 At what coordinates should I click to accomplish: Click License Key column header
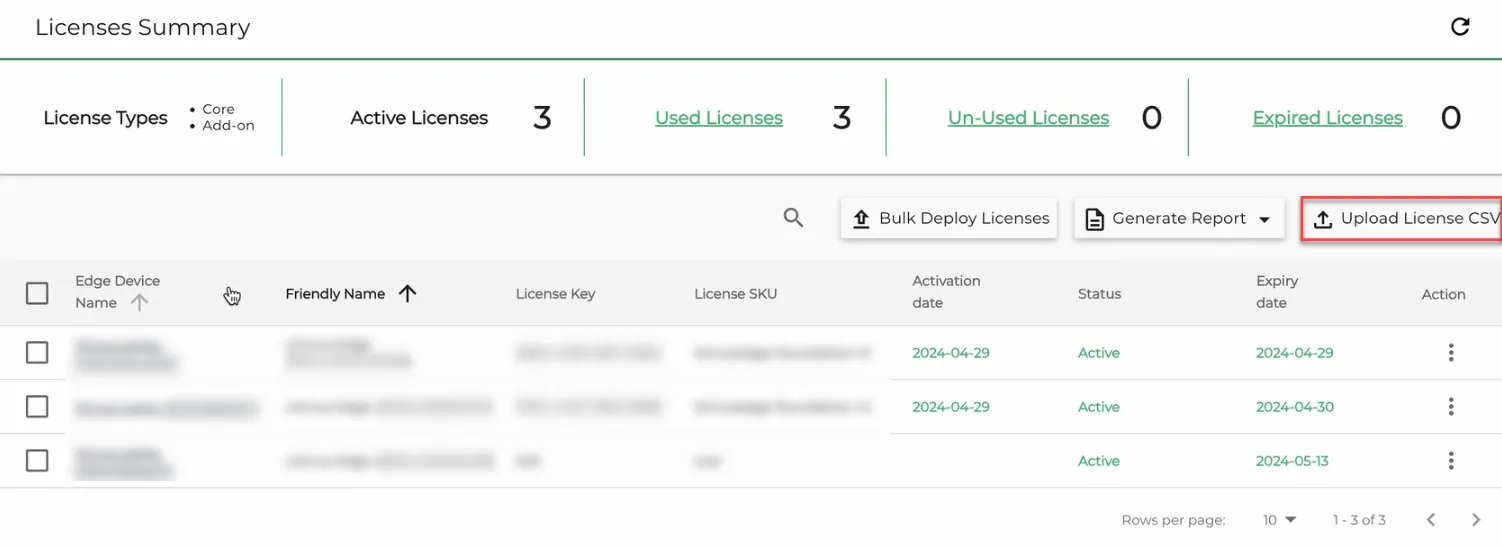tap(555, 294)
